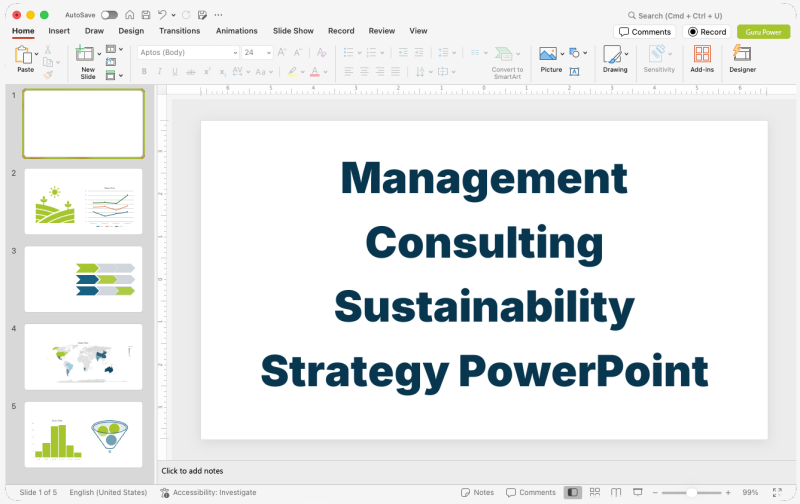800x504 pixels.
Task: Open the Animations tab
Action: 237,31
